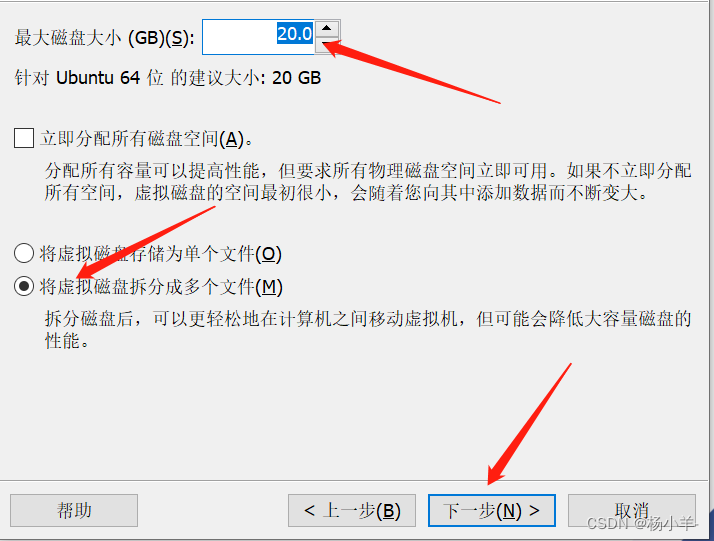This screenshot has width=714, height=541.
Task: Click the 分配所有容量可以提高性能 description paragraph
Action: pos(368,182)
